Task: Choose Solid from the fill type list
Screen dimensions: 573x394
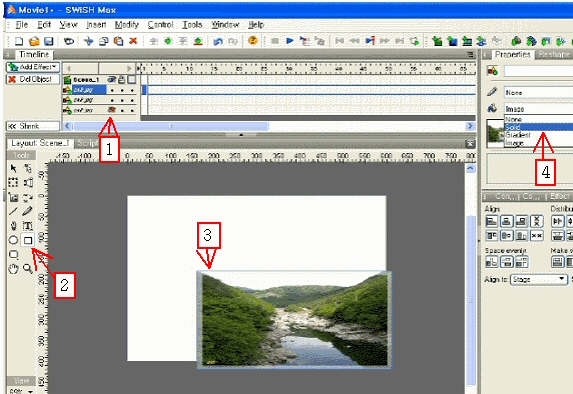Action: click(539, 127)
